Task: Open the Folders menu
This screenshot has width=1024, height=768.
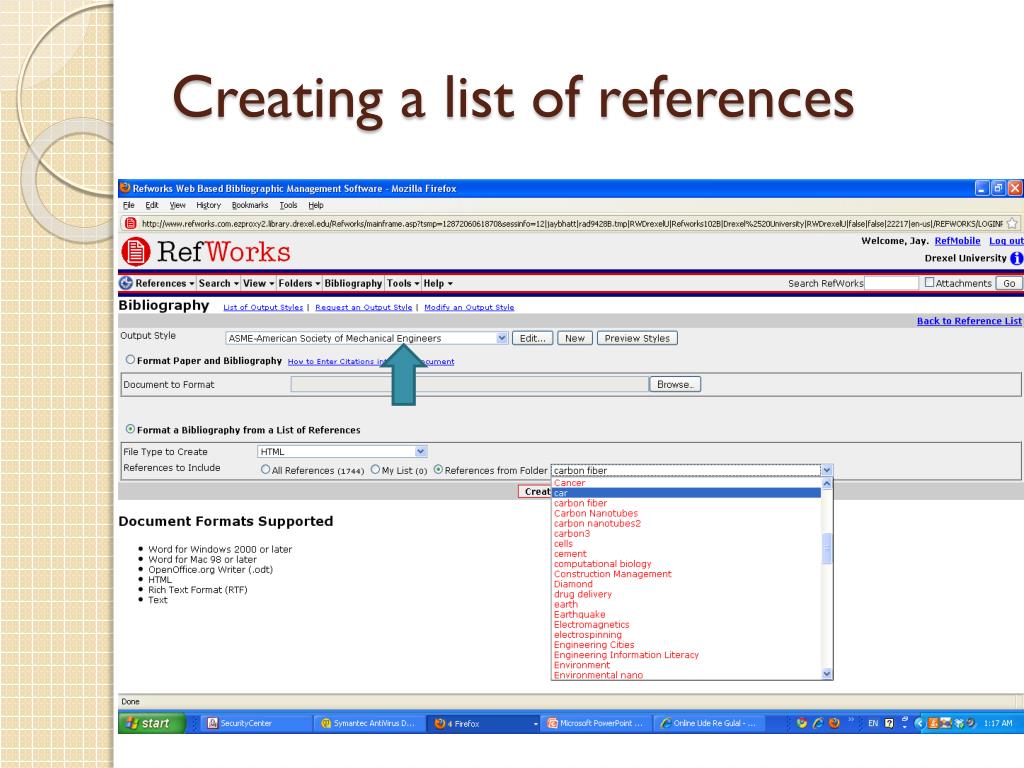Action: point(297,283)
